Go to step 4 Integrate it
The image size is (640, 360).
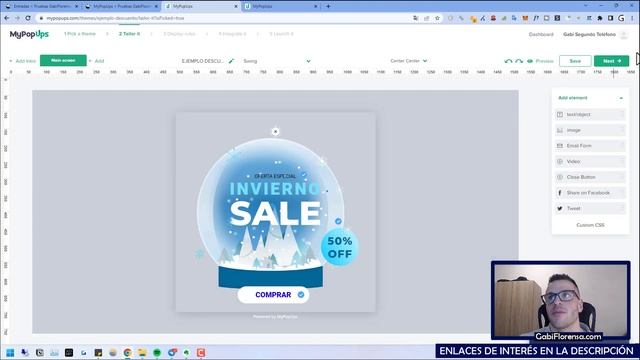(x=232, y=34)
